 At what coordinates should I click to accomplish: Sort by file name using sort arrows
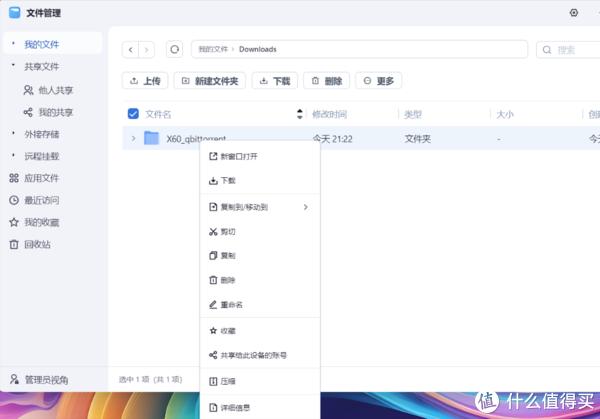(300, 114)
